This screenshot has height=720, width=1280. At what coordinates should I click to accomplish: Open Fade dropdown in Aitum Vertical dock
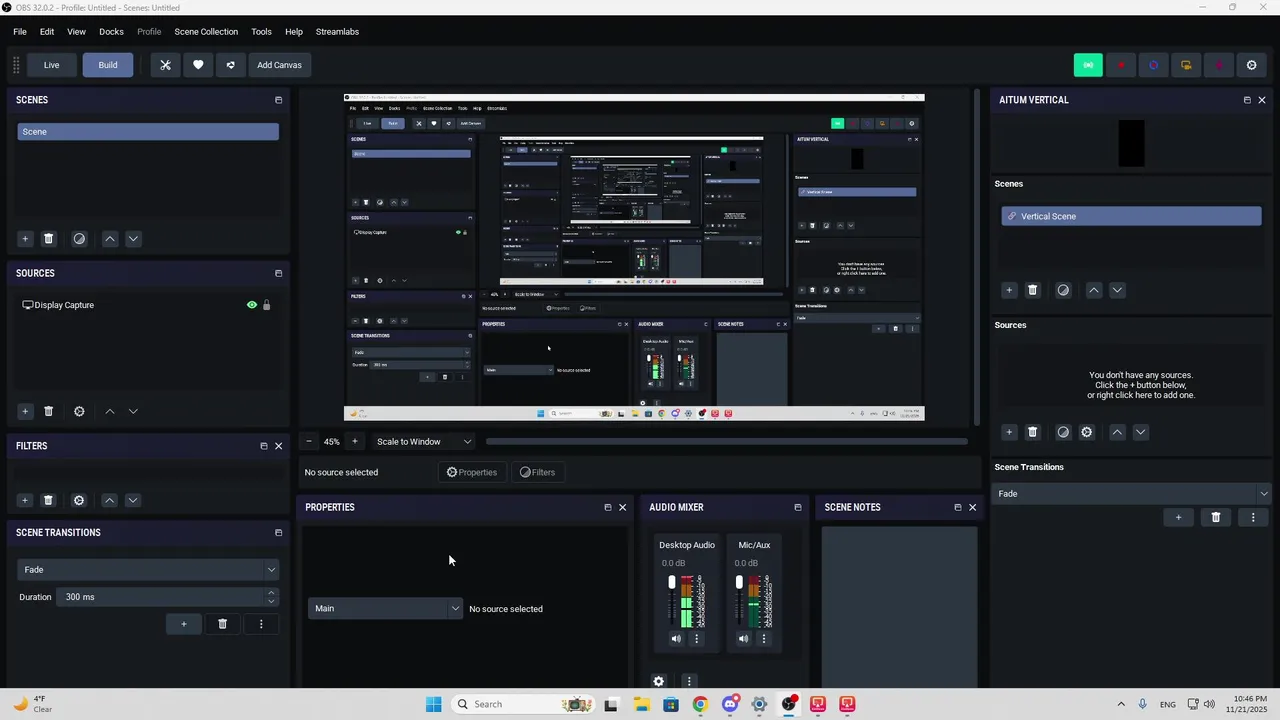pos(1132,494)
